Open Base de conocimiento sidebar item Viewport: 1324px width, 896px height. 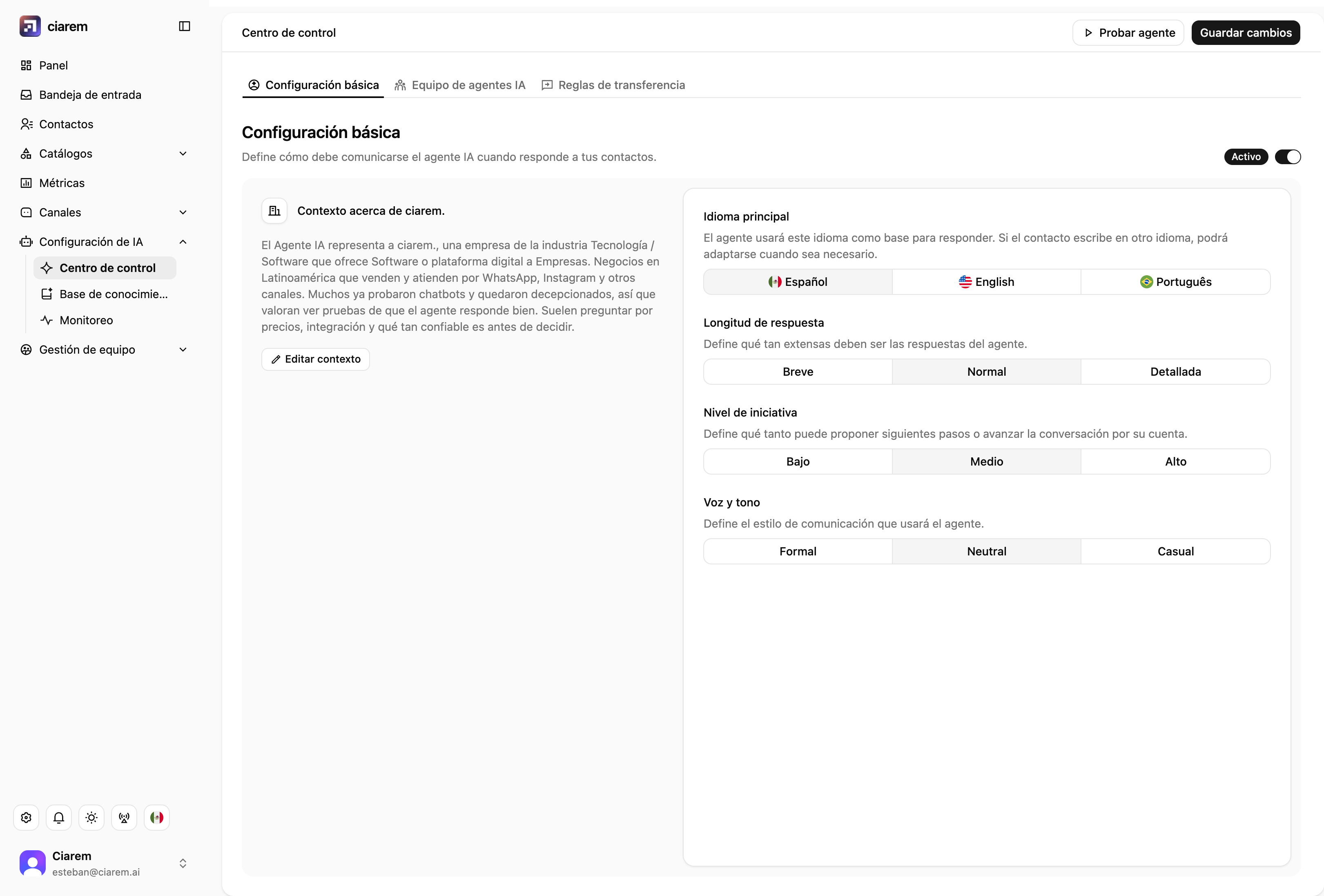[x=105, y=294]
